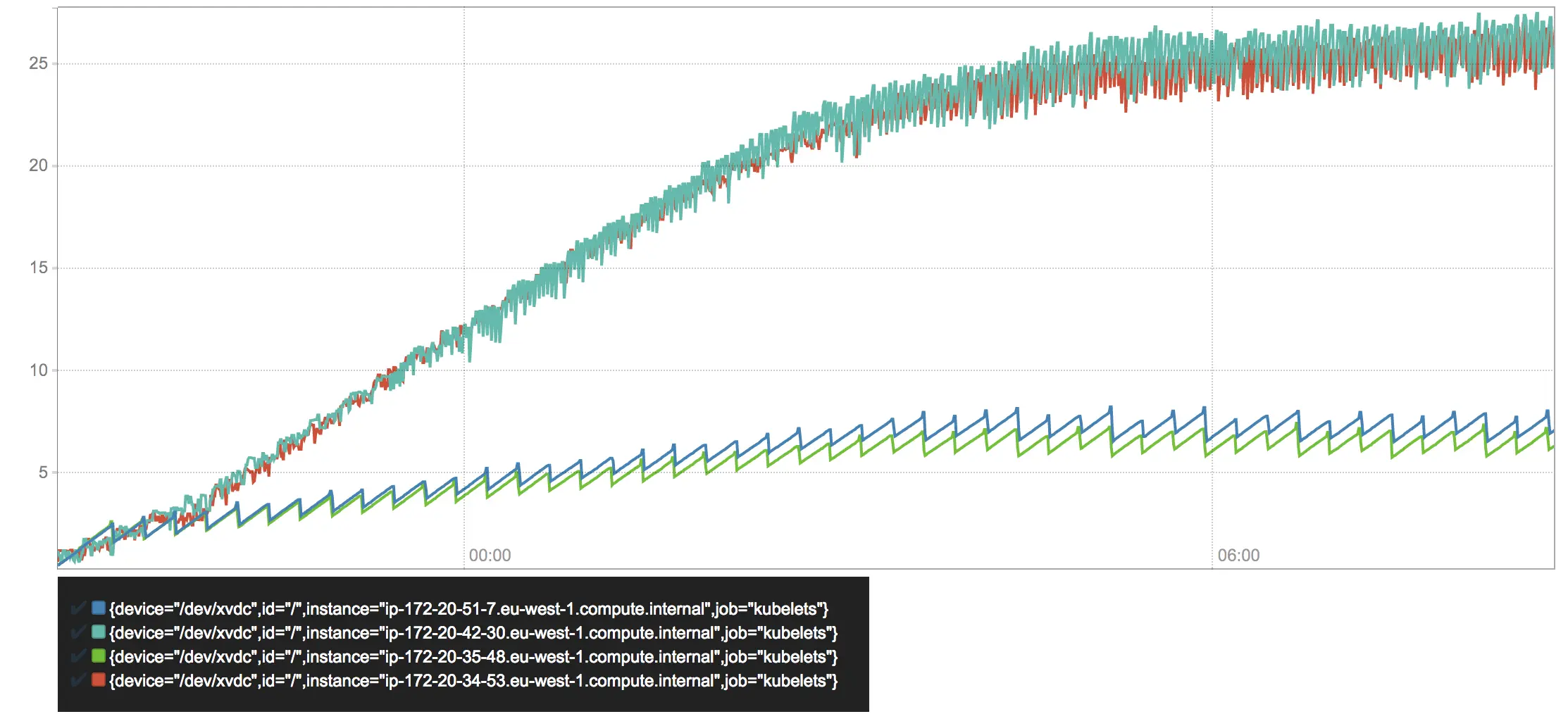Toggle the checkmark for ip-172-20-51-7 series
Image resolution: width=1568 pixels, height=714 pixels.
pos(77,609)
